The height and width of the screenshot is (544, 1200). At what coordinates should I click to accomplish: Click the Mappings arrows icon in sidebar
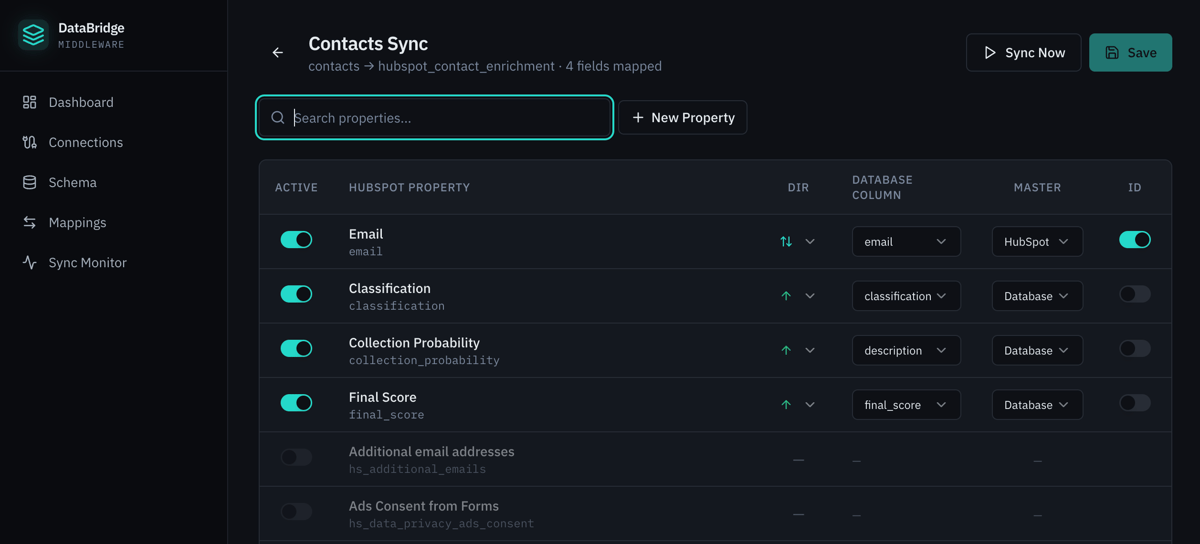30,222
